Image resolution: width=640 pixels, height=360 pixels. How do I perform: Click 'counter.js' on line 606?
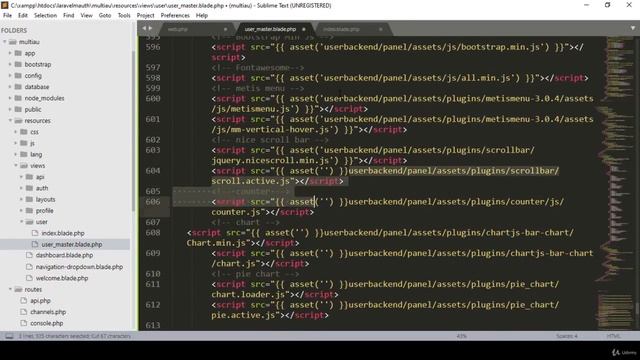click(236, 212)
